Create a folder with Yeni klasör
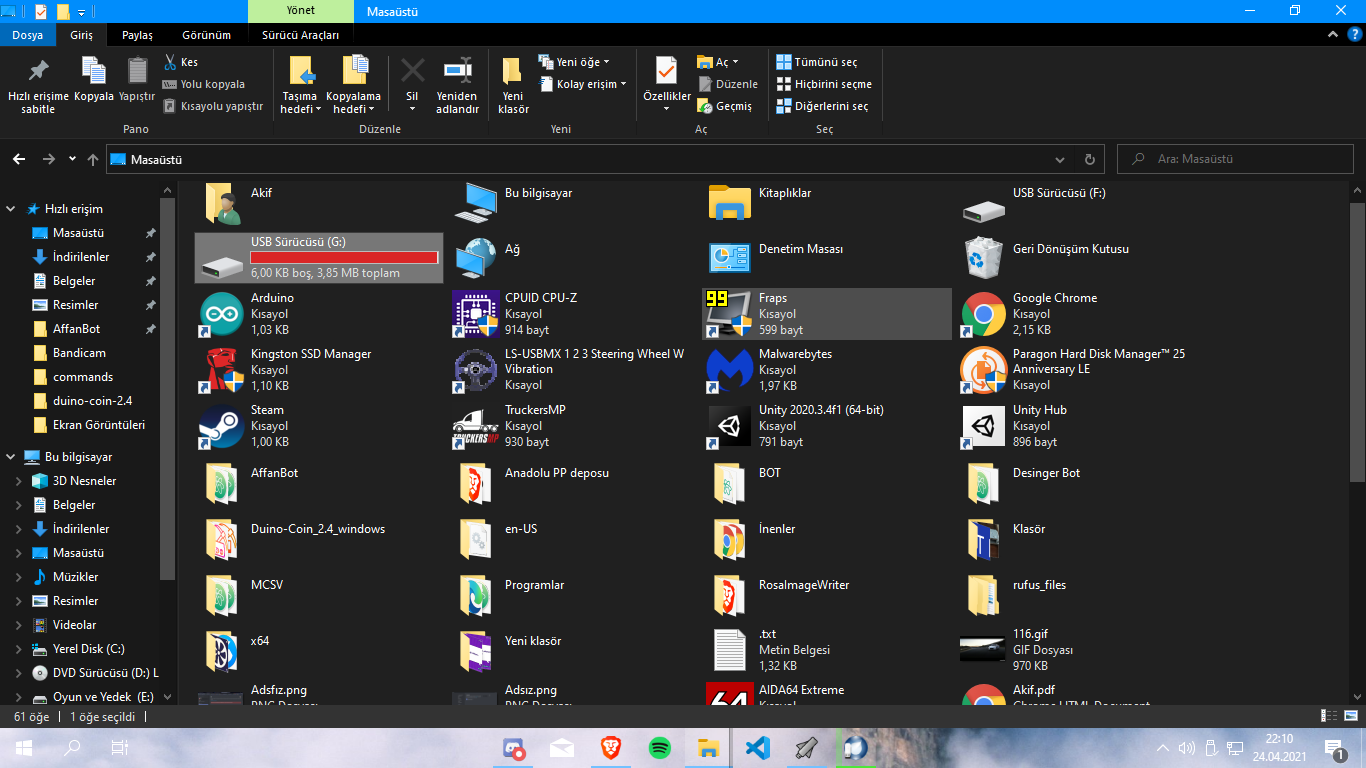1366x768 pixels. [x=513, y=85]
